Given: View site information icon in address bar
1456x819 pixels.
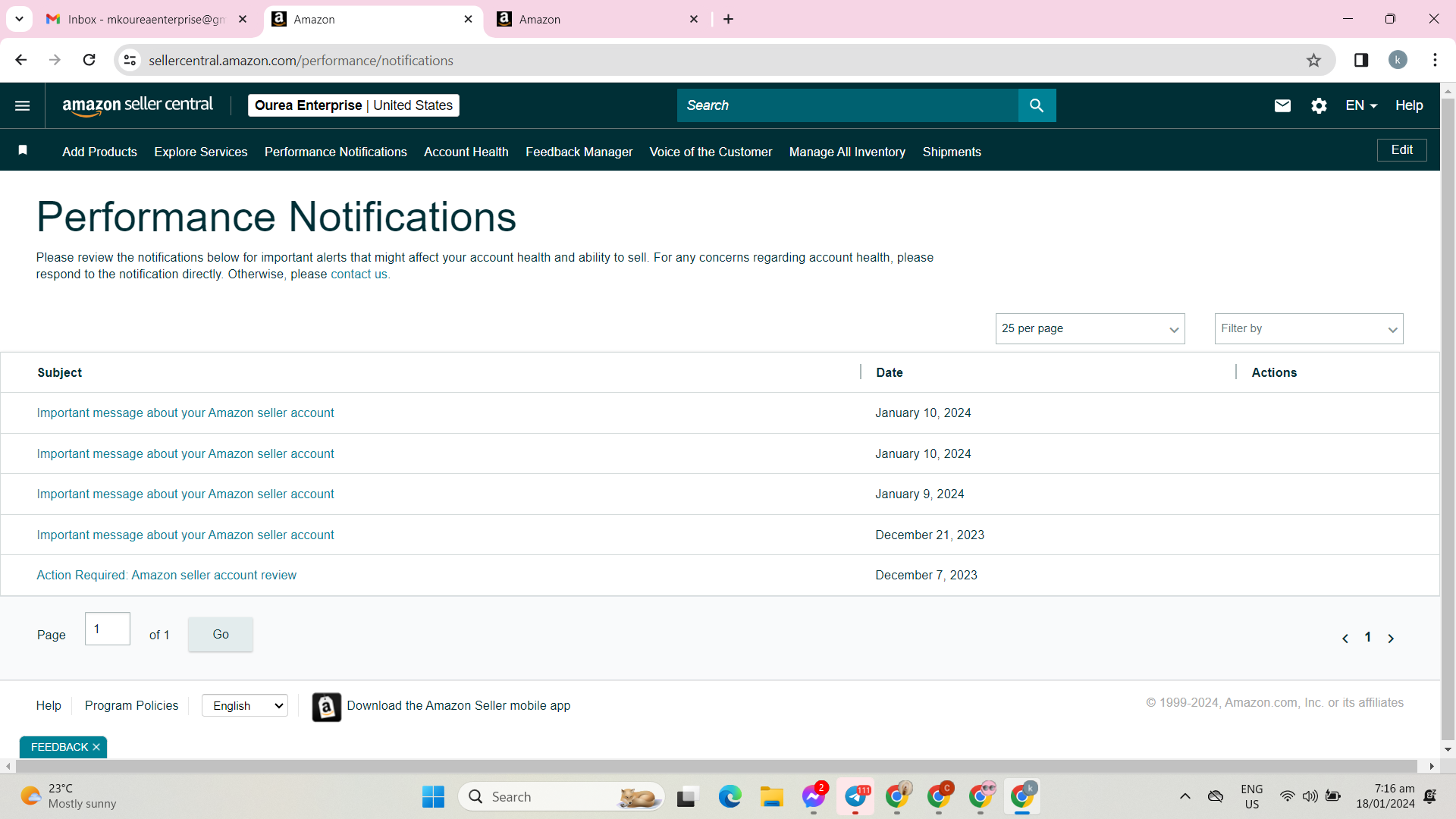Looking at the screenshot, I should pos(130,61).
